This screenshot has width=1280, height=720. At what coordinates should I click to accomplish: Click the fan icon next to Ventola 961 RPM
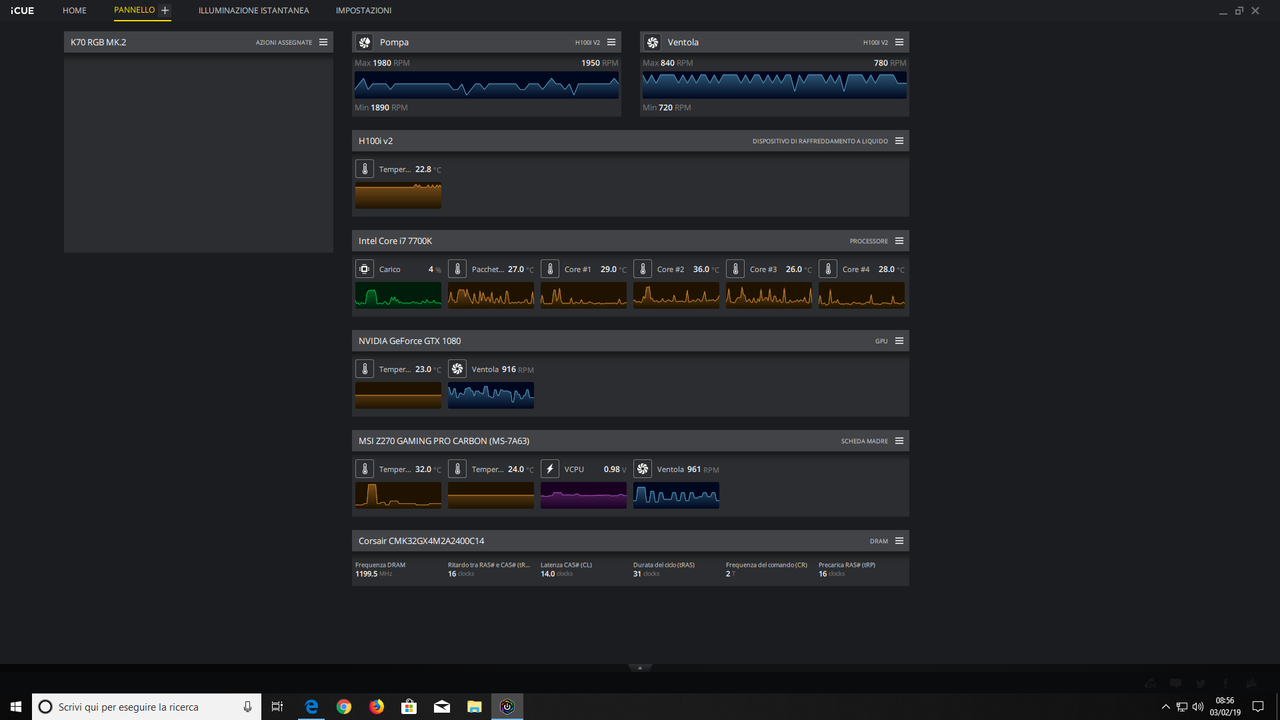click(x=642, y=468)
